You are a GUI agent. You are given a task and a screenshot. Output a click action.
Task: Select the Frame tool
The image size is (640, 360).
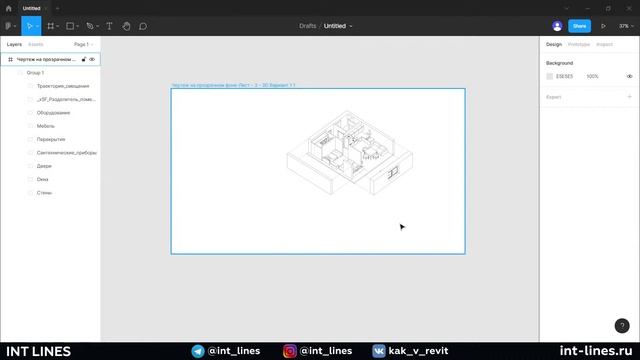51,26
